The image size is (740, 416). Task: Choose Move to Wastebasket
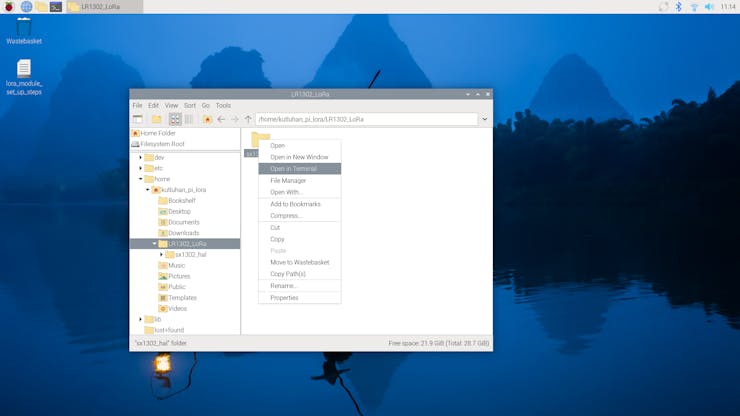coord(300,263)
